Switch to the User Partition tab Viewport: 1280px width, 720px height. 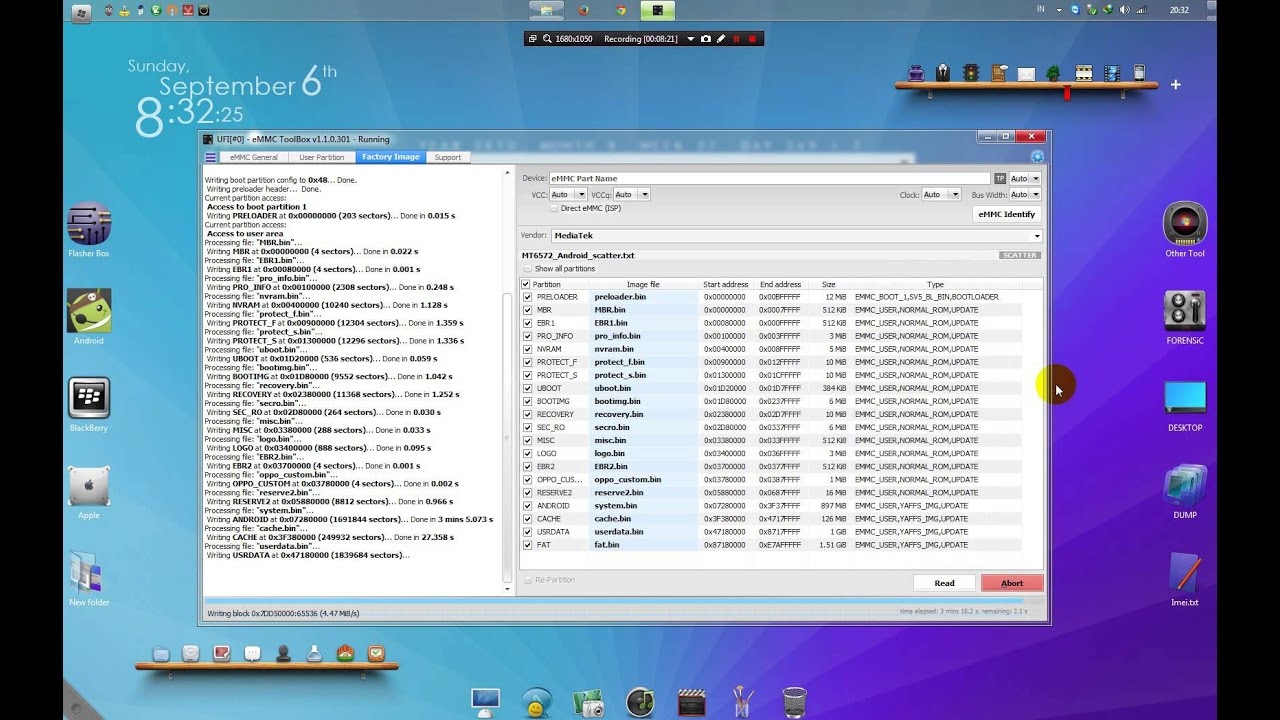pos(321,157)
